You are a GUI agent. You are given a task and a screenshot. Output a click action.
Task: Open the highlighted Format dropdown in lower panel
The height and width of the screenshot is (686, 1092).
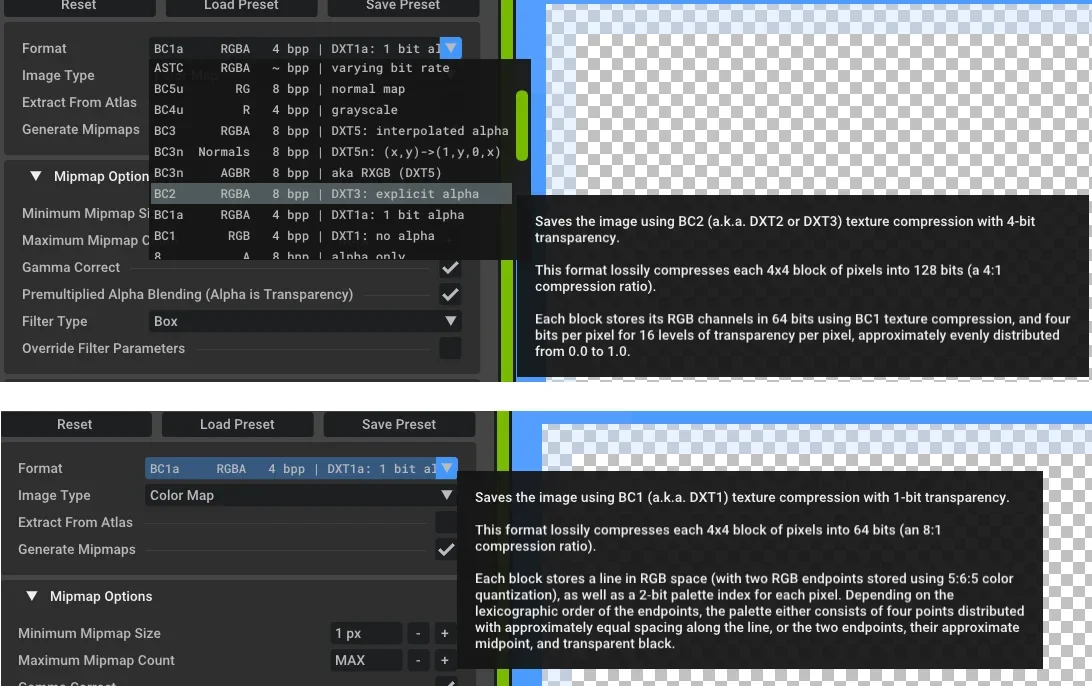tap(301, 469)
